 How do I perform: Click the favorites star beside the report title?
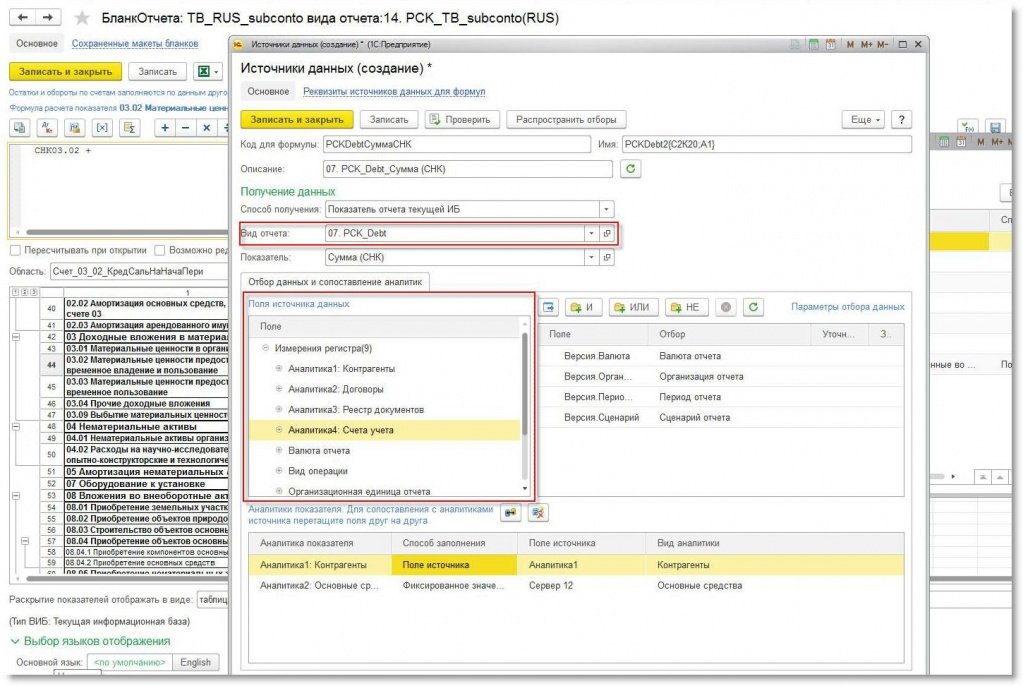point(82,18)
